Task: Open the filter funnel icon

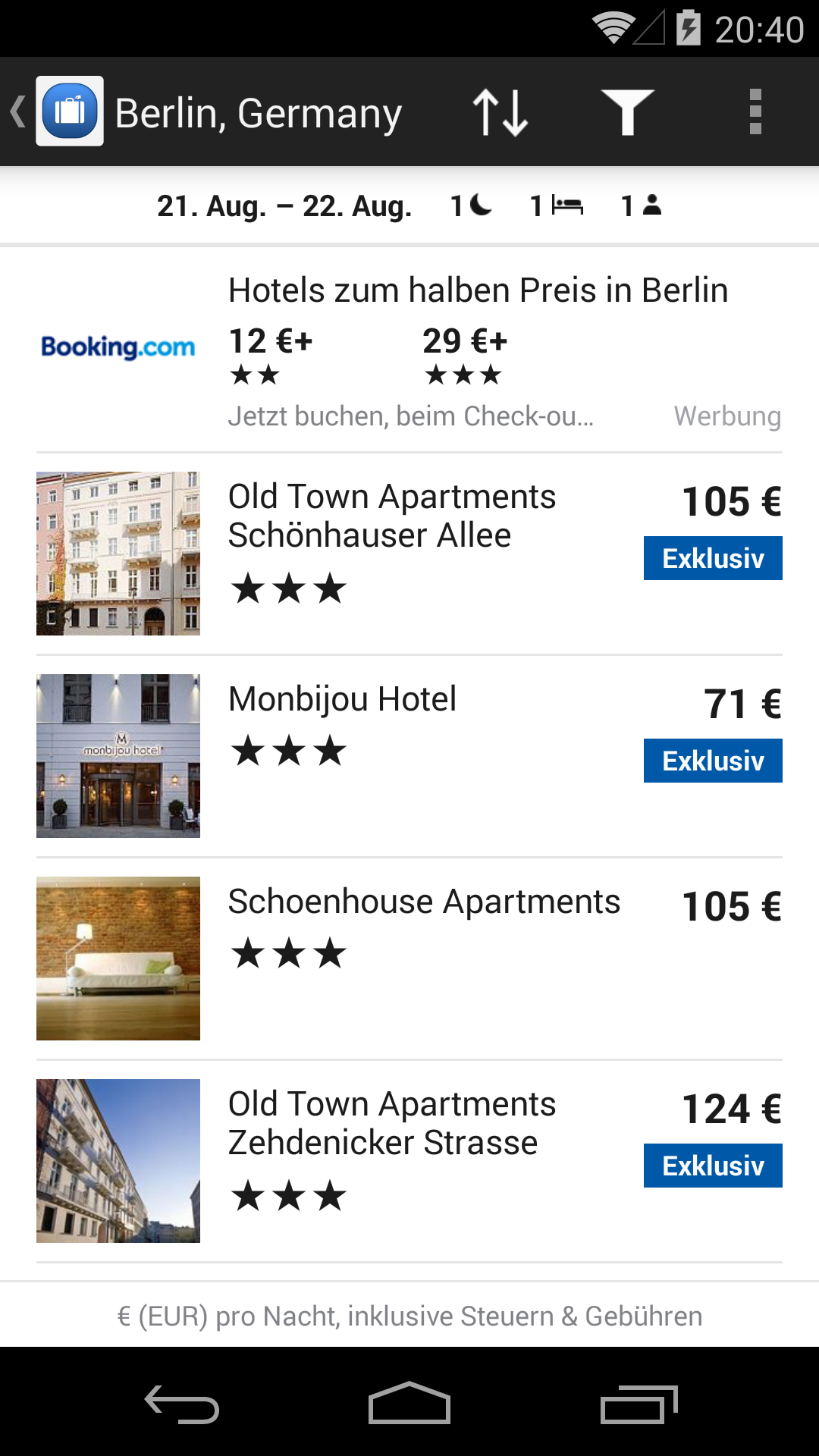Action: [627, 112]
